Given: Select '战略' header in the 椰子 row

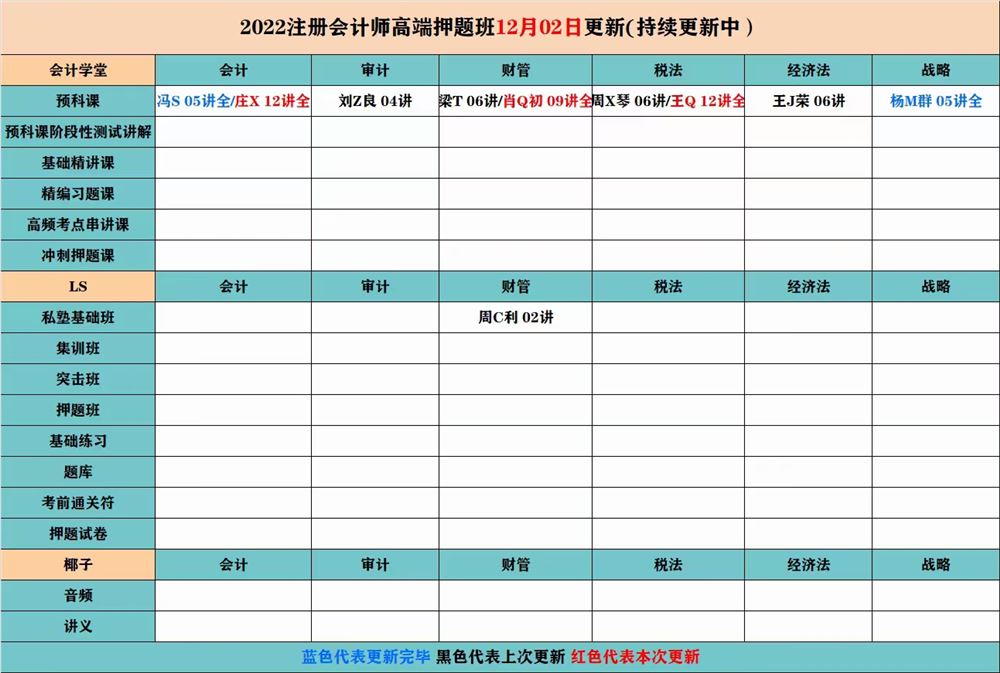Looking at the screenshot, I should coord(936,565).
